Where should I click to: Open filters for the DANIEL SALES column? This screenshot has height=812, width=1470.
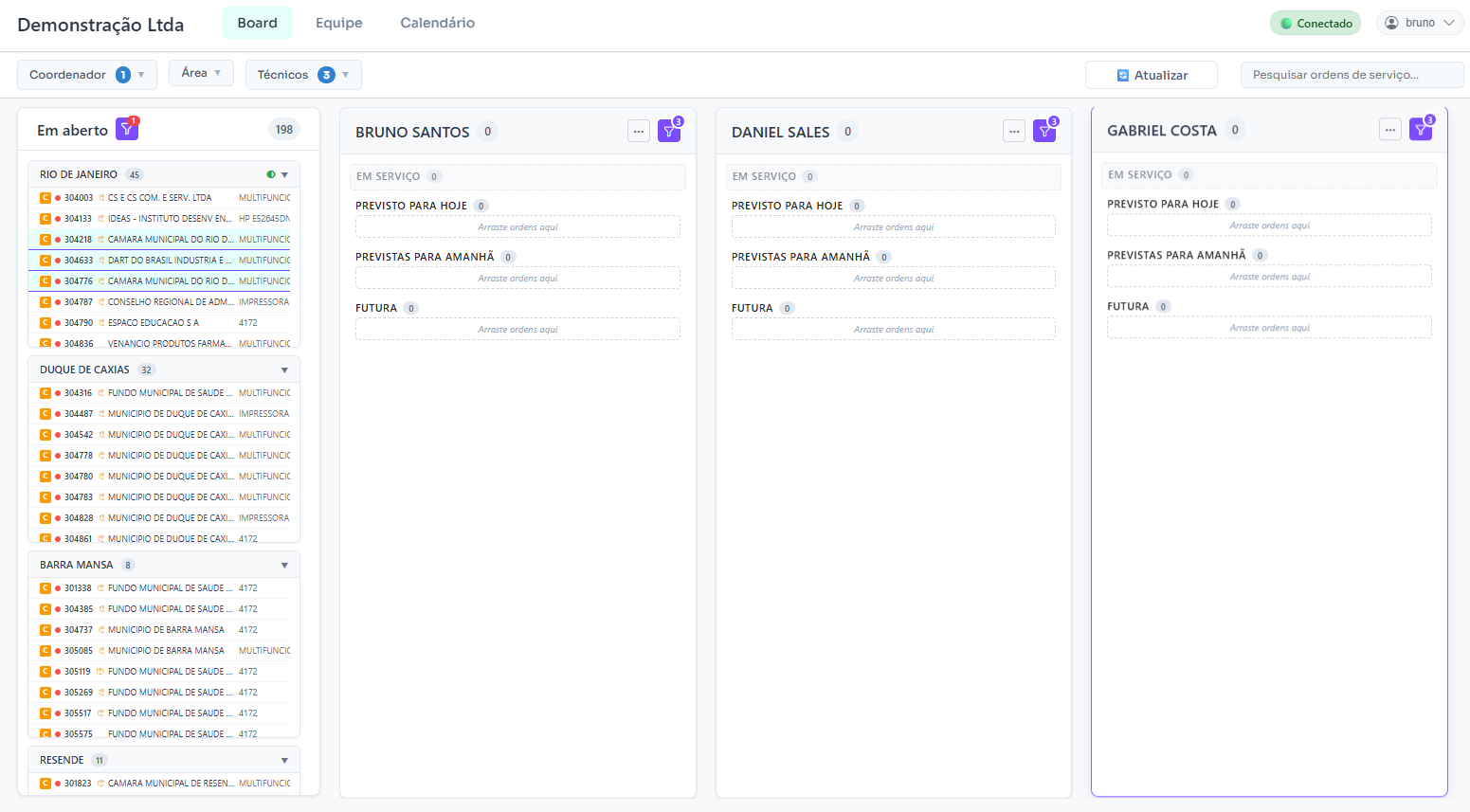[x=1044, y=130]
